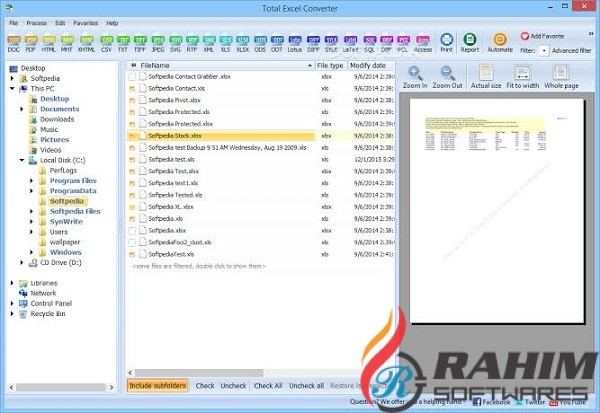
Task: Select XHTML conversion icon
Action: (x=86, y=44)
